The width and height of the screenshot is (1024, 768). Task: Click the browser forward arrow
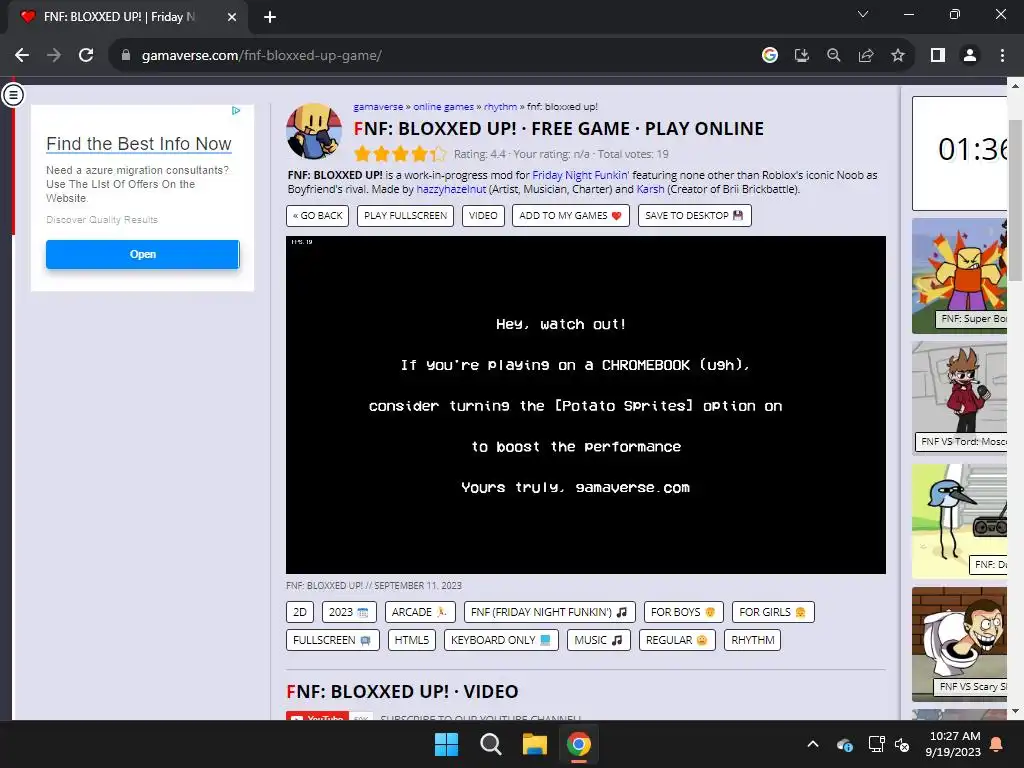pyautogui.click(x=54, y=56)
